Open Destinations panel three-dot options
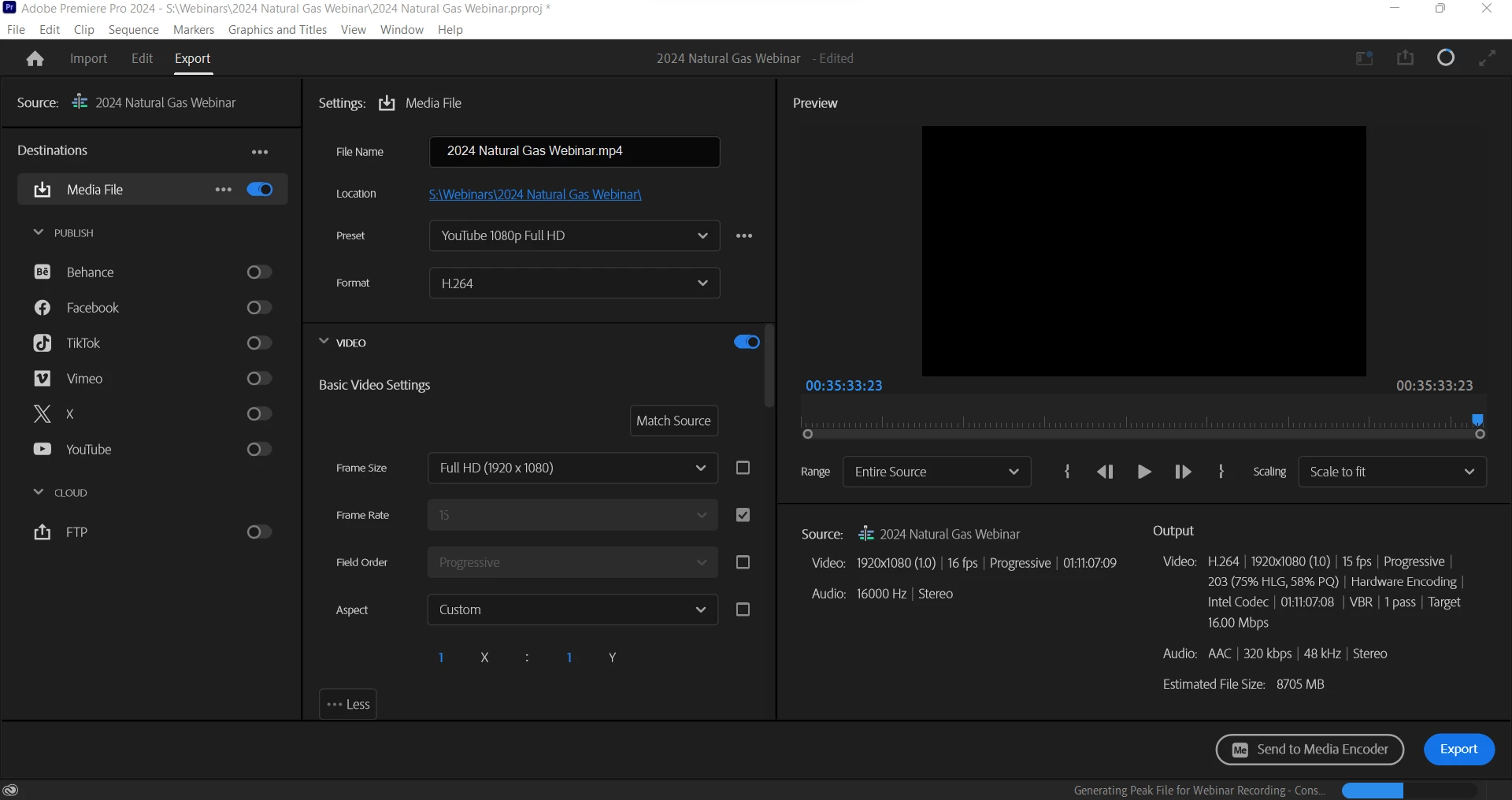Viewport: 1512px width, 800px height. 260,152
